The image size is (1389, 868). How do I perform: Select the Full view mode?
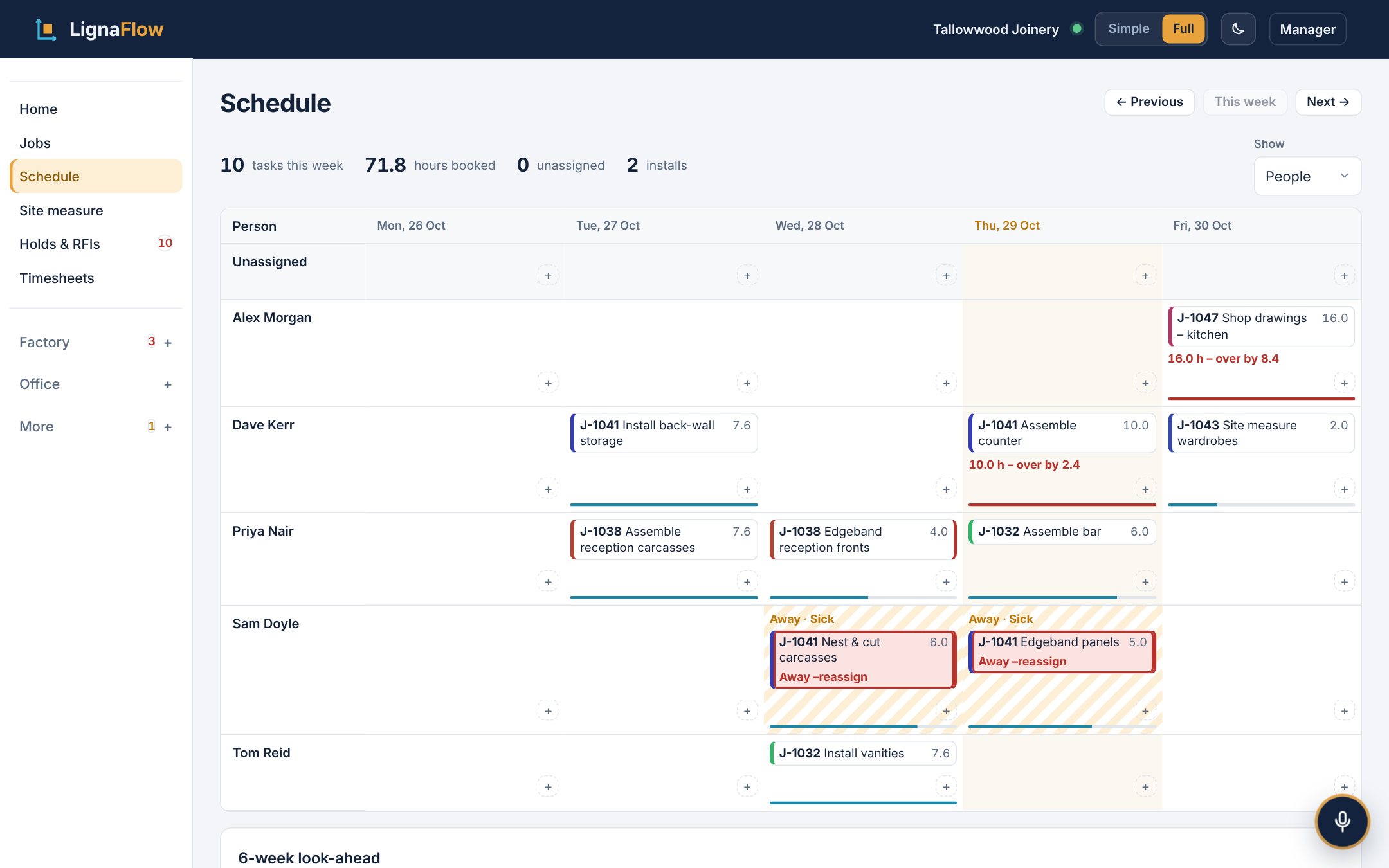1183,29
